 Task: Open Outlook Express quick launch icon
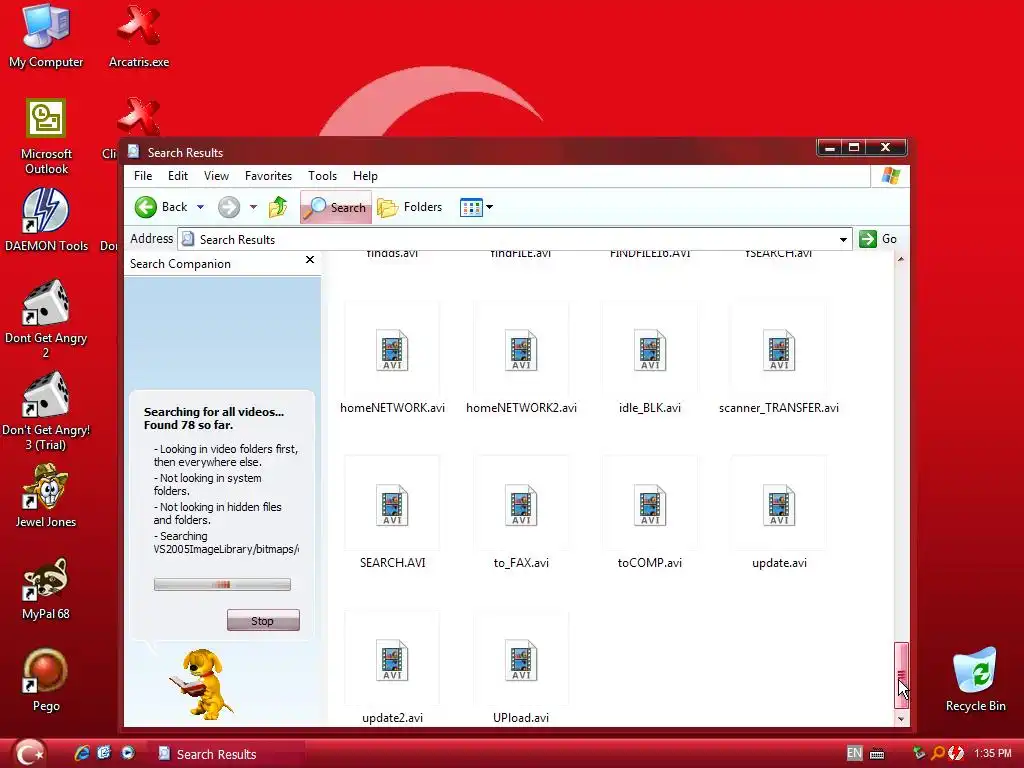104,753
